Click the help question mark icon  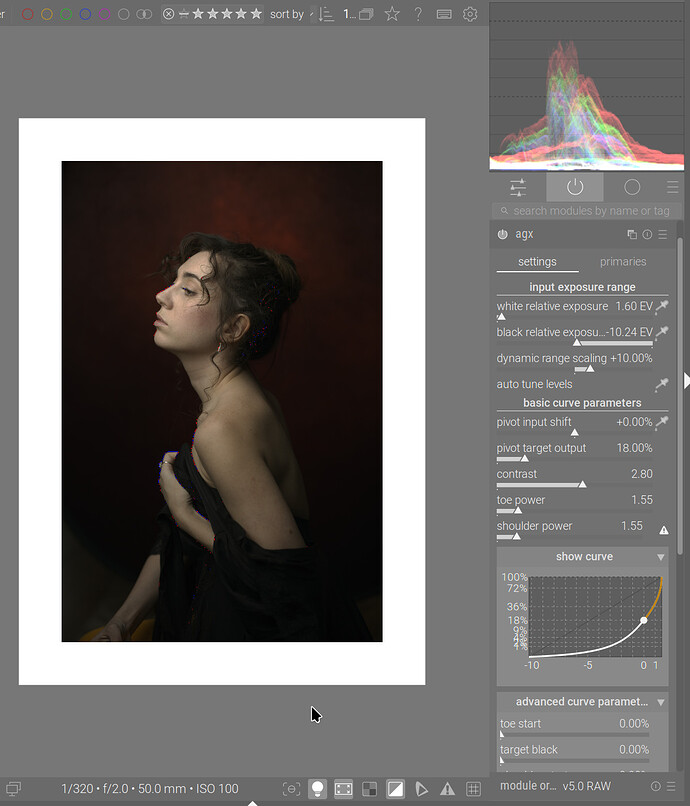[x=418, y=15]
